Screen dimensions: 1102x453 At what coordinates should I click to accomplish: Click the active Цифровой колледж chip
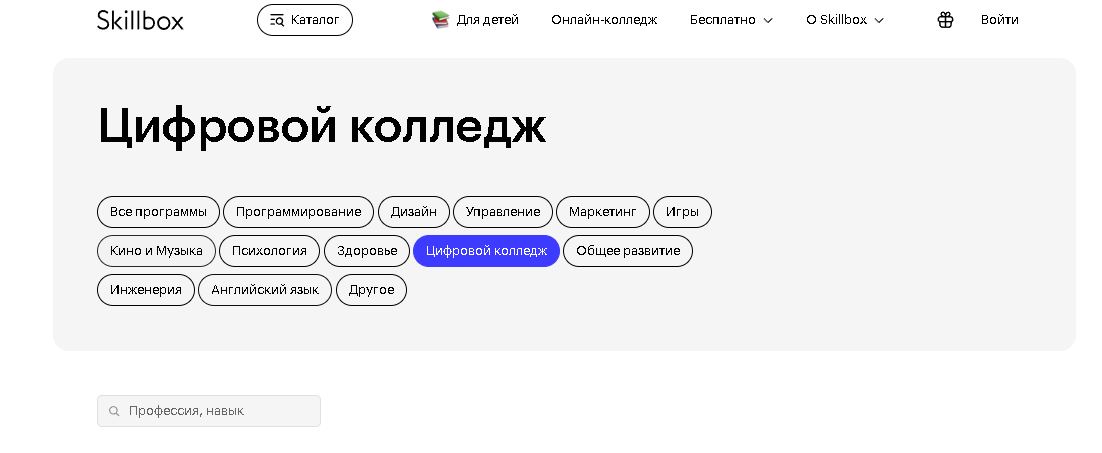[x=486, y=251]
